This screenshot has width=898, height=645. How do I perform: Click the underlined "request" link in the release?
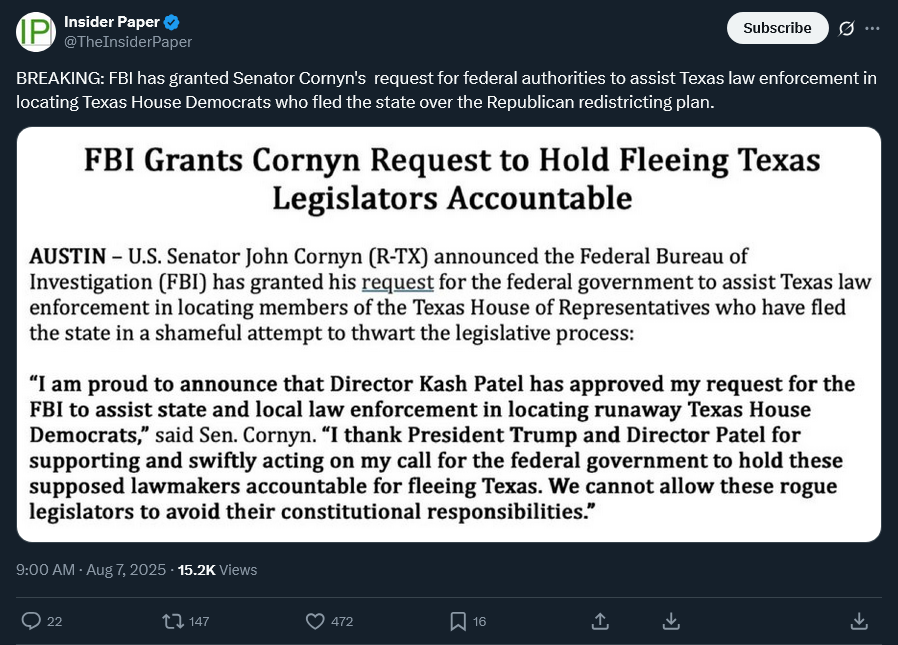(397, 282)
